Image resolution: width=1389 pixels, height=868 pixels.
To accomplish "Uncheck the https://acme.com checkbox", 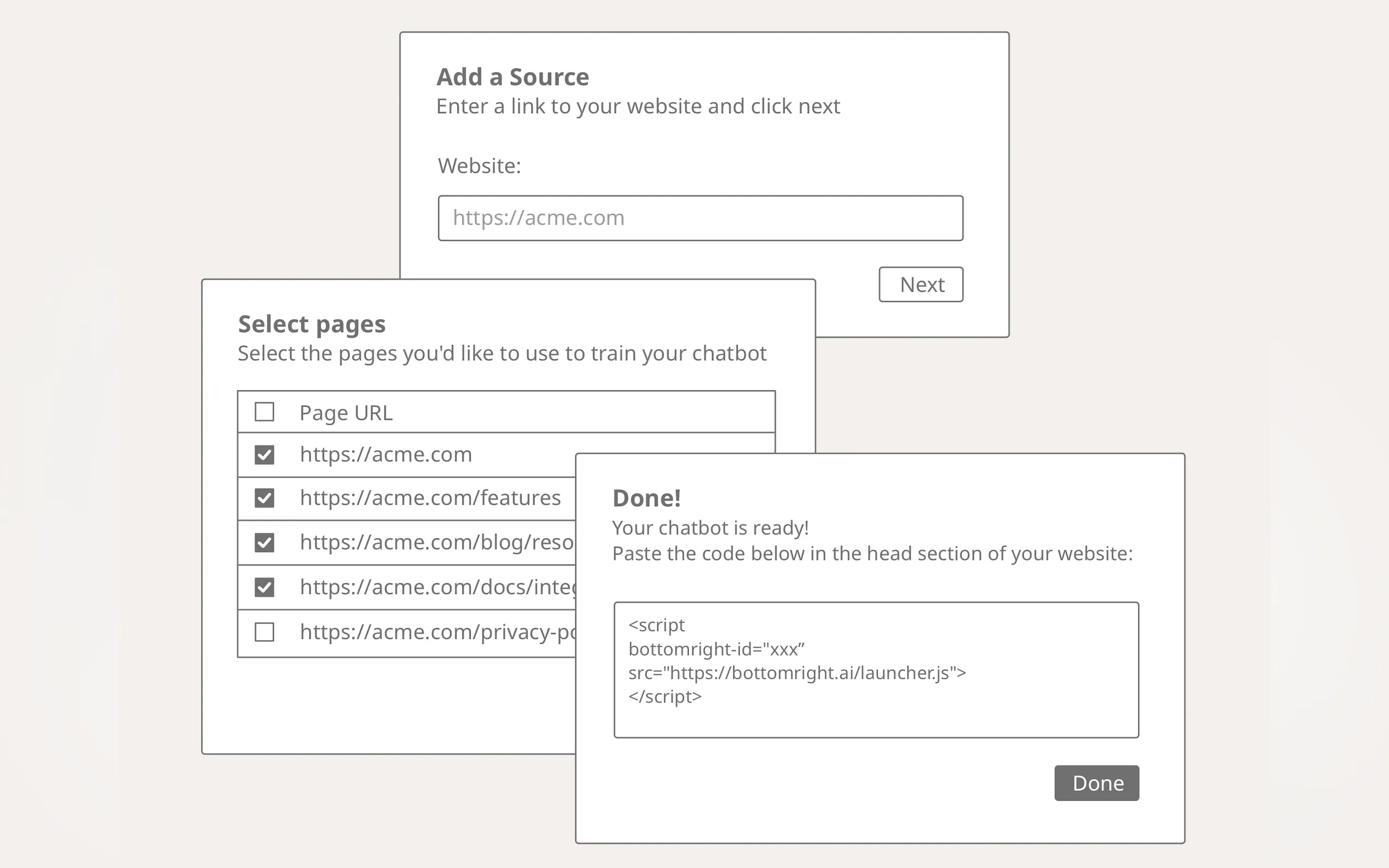I will click(x=264, y=455).
